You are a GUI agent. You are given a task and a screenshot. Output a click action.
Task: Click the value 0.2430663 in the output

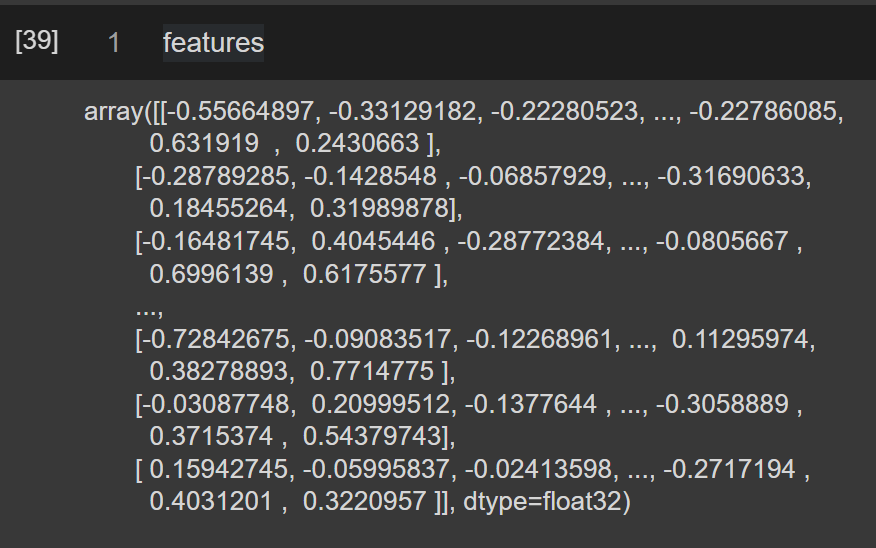(x=357, y=144)
